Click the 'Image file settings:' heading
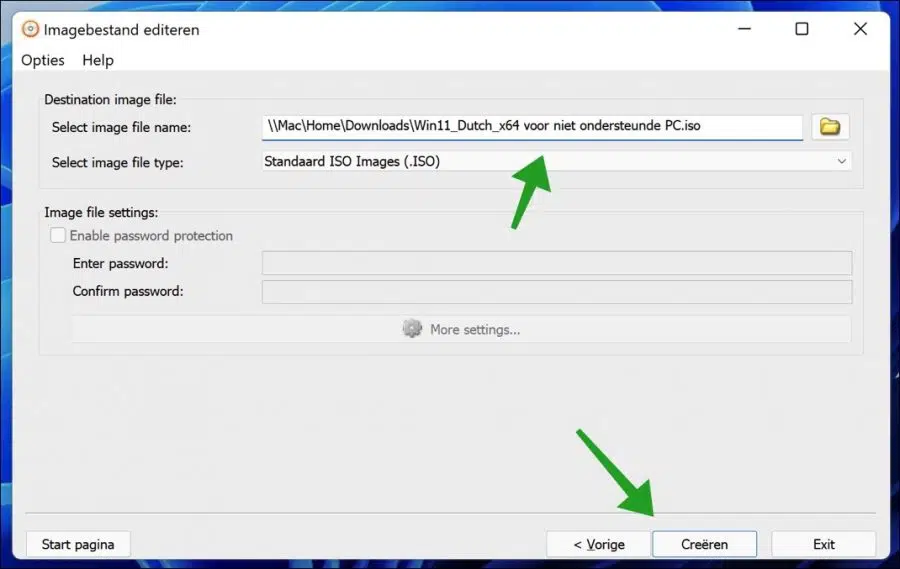 tap(101, 212)
